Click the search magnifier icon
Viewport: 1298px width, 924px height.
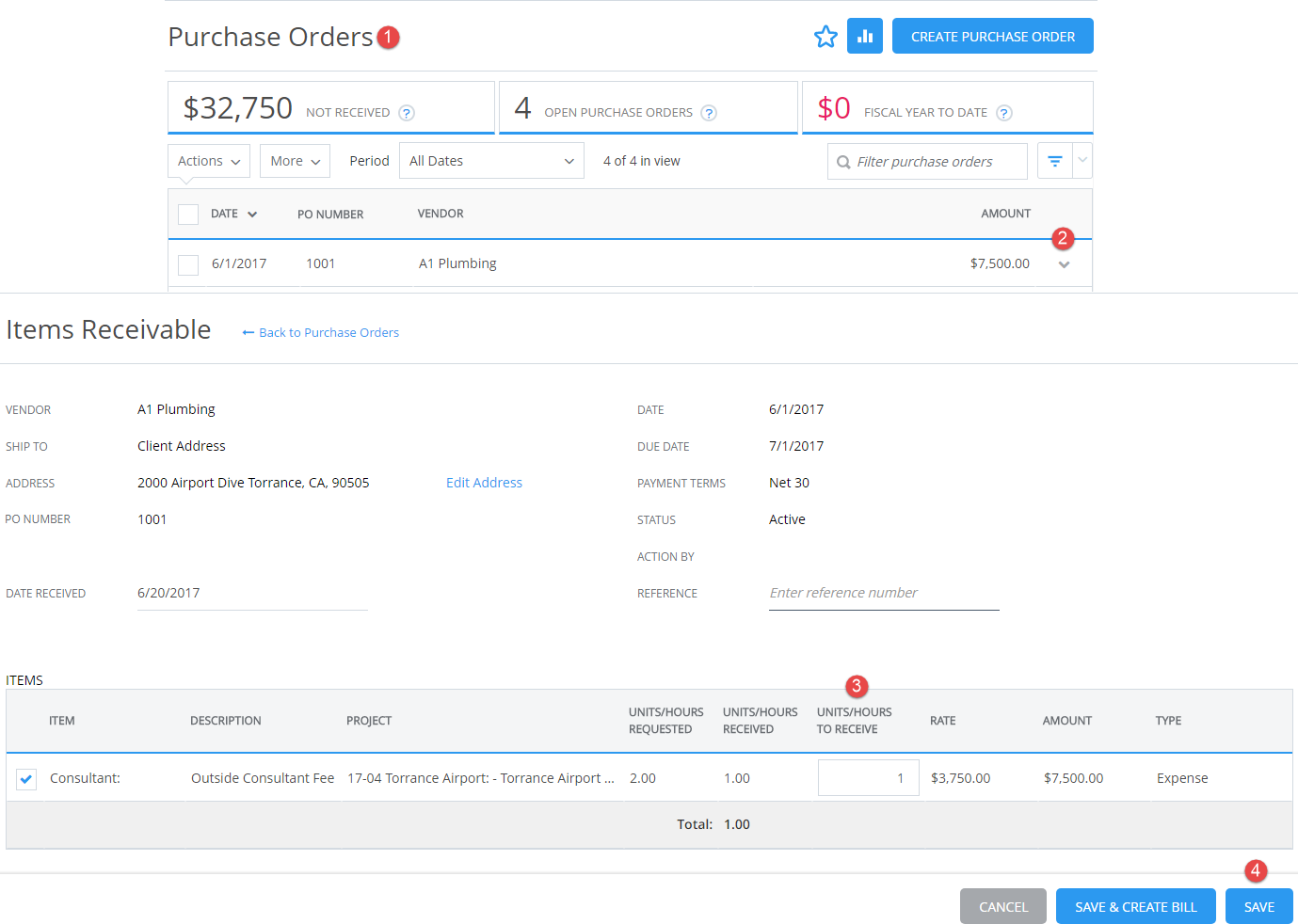(x=843, y=162)
